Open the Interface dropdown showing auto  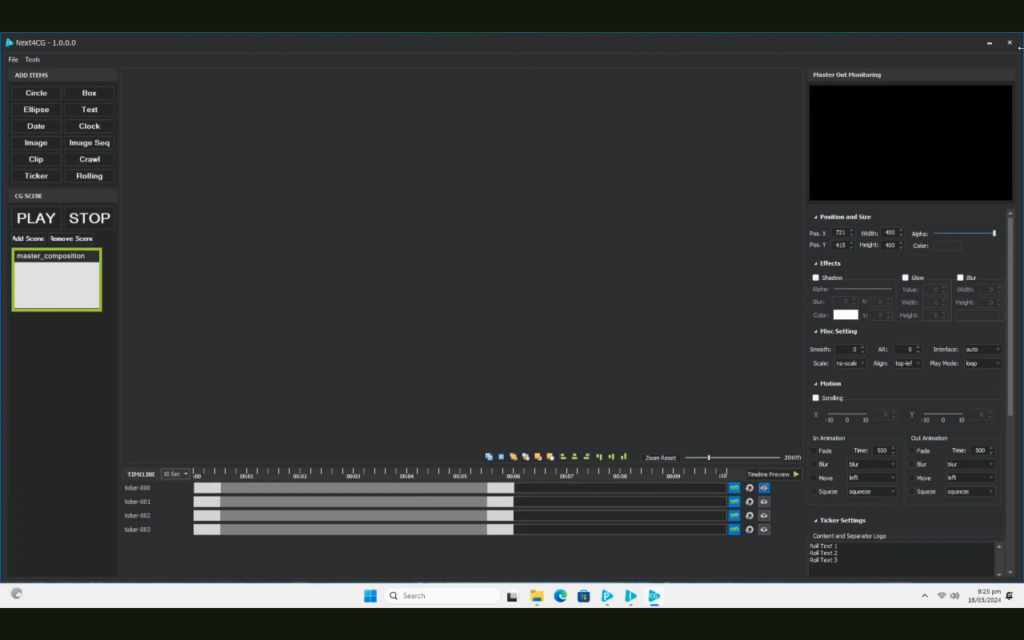point(982,349)
